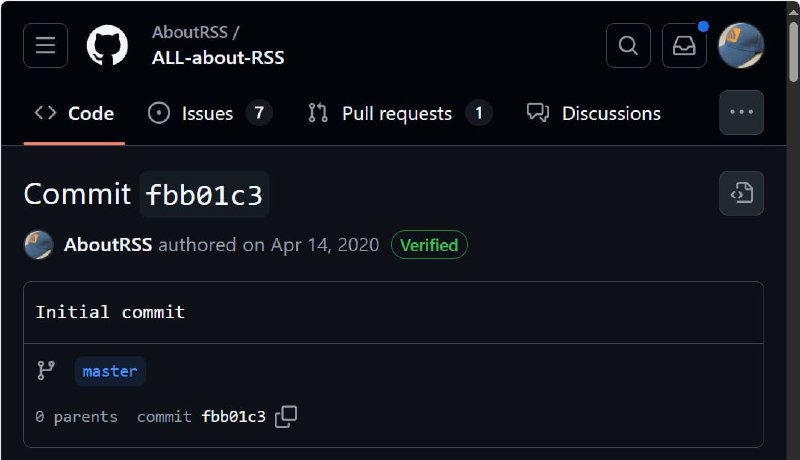Copy full commit SHA fbb01c3

pyautogui.click(x=286, y=417)
